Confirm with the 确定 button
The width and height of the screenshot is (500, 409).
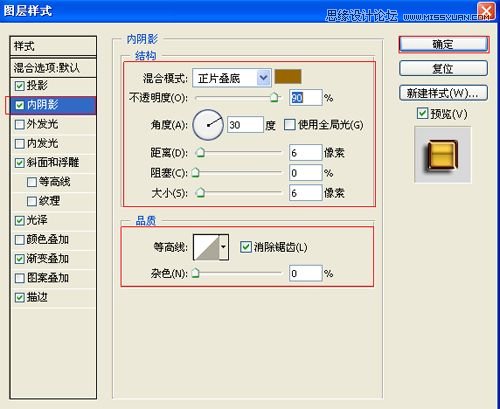pyautogui.click(x=444, y=44)
